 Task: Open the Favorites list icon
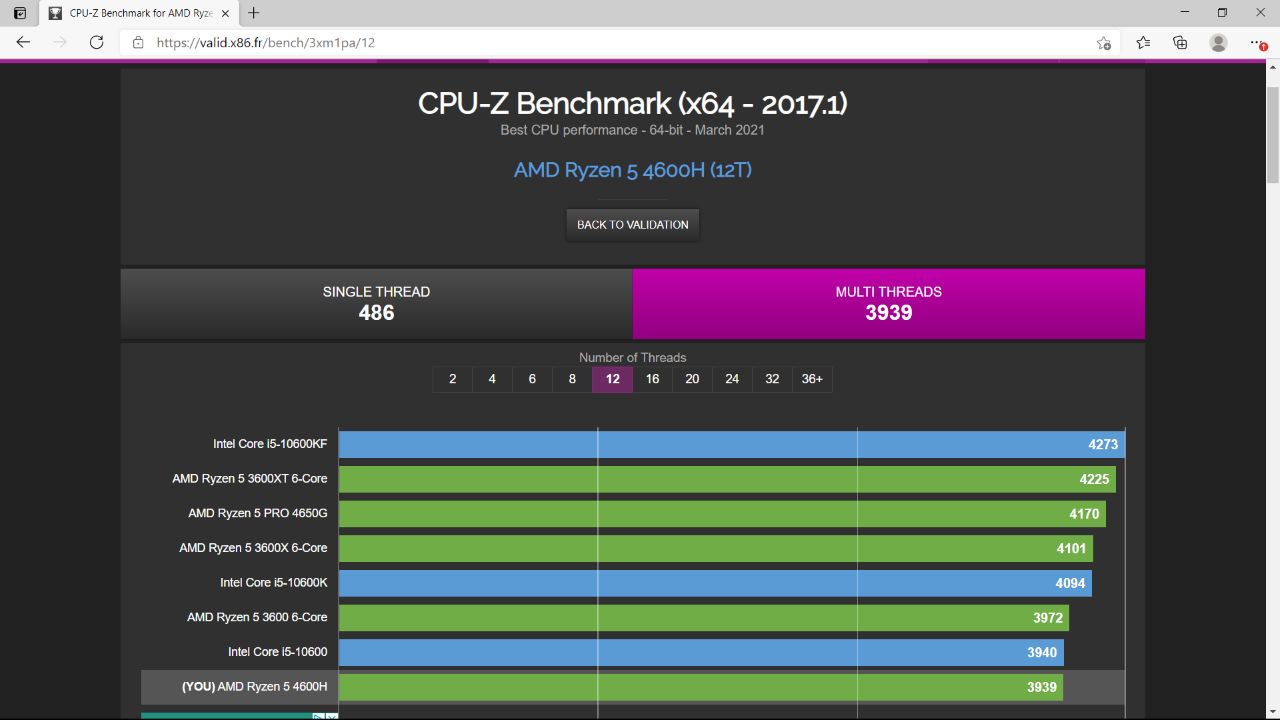[x=1143, y=43]
